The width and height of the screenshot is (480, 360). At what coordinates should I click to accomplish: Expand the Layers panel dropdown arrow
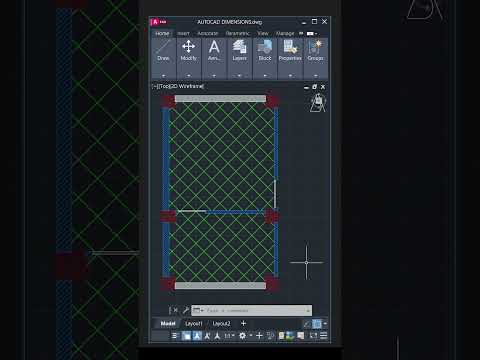(x=239, y=76)
